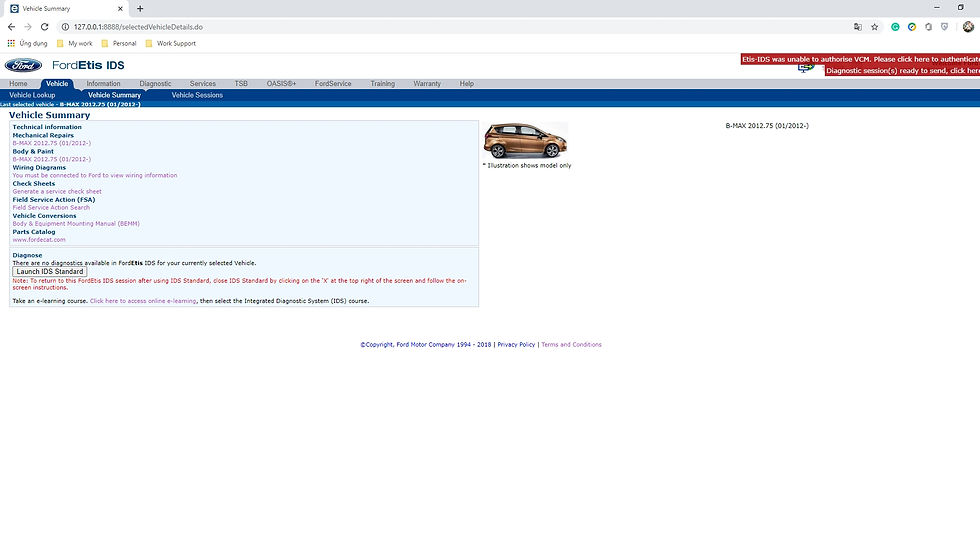Switch to Vehicle Lookup sub-tab
Image resolution: width=980 pixels, height=539 pixels.
point(32,95)
